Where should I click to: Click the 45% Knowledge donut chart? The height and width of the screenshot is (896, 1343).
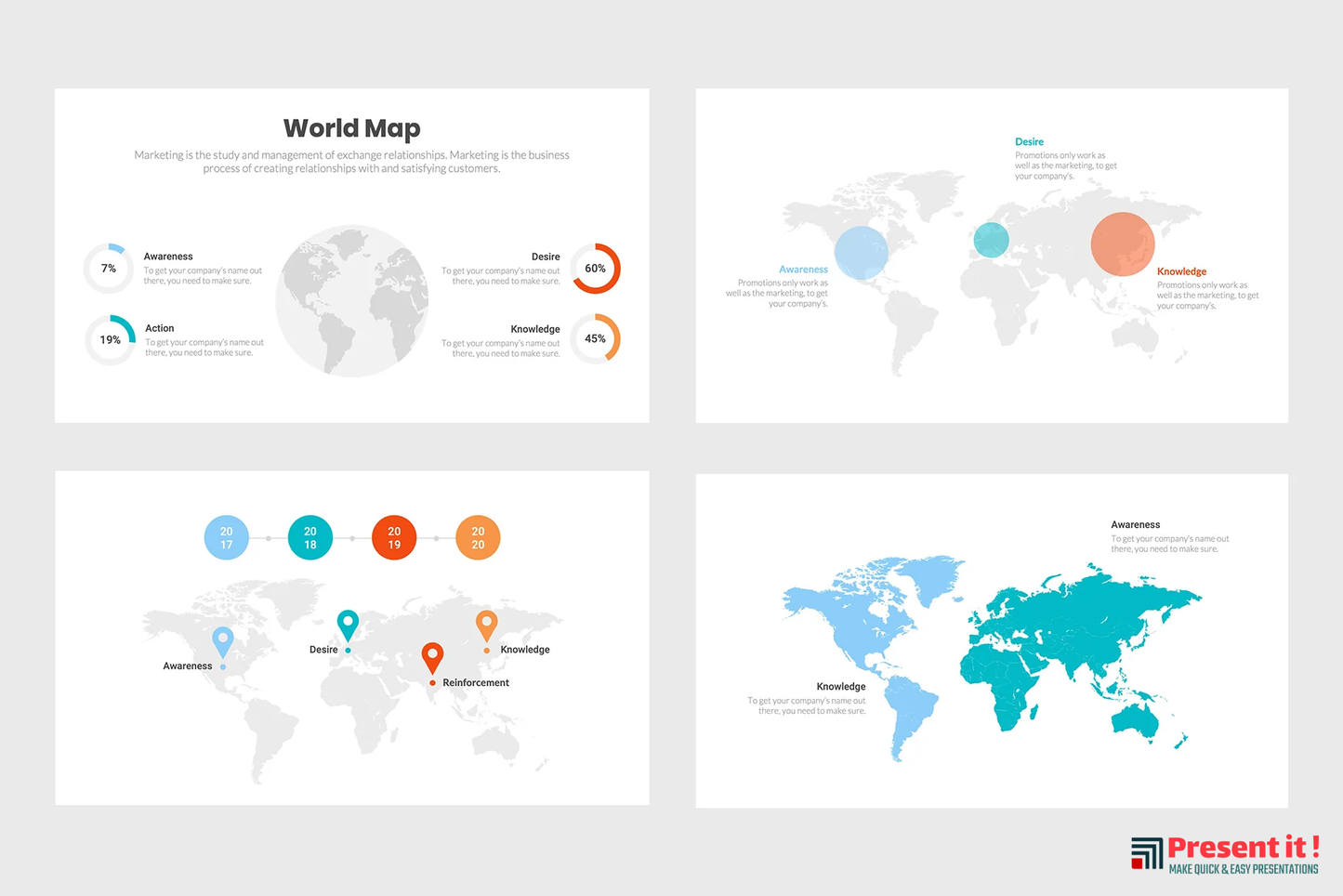click(x=595, y=339)
